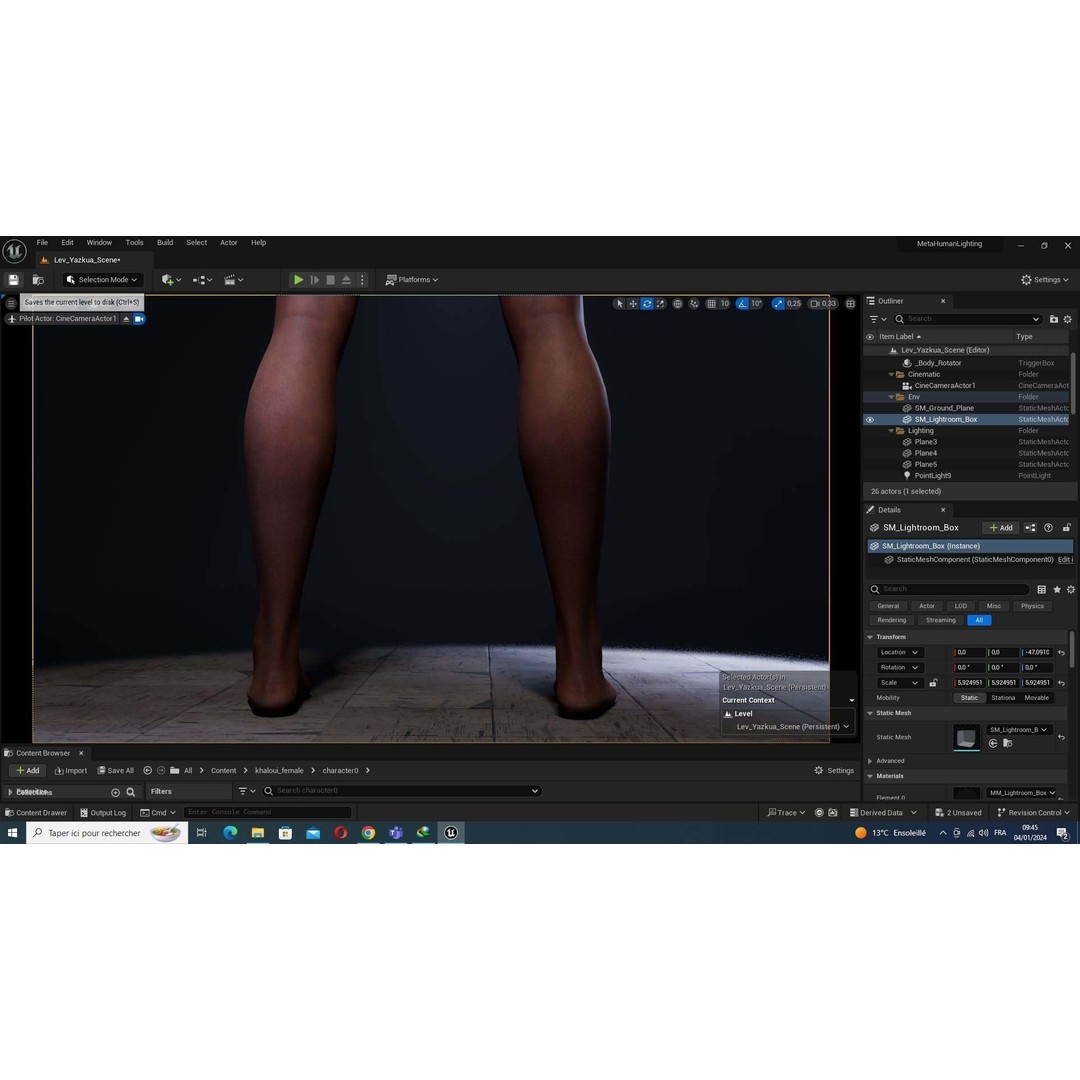The image size is (1080, 1080).
Task: Open Browse to Content icon in toolbar
Action: click(39, 280)
